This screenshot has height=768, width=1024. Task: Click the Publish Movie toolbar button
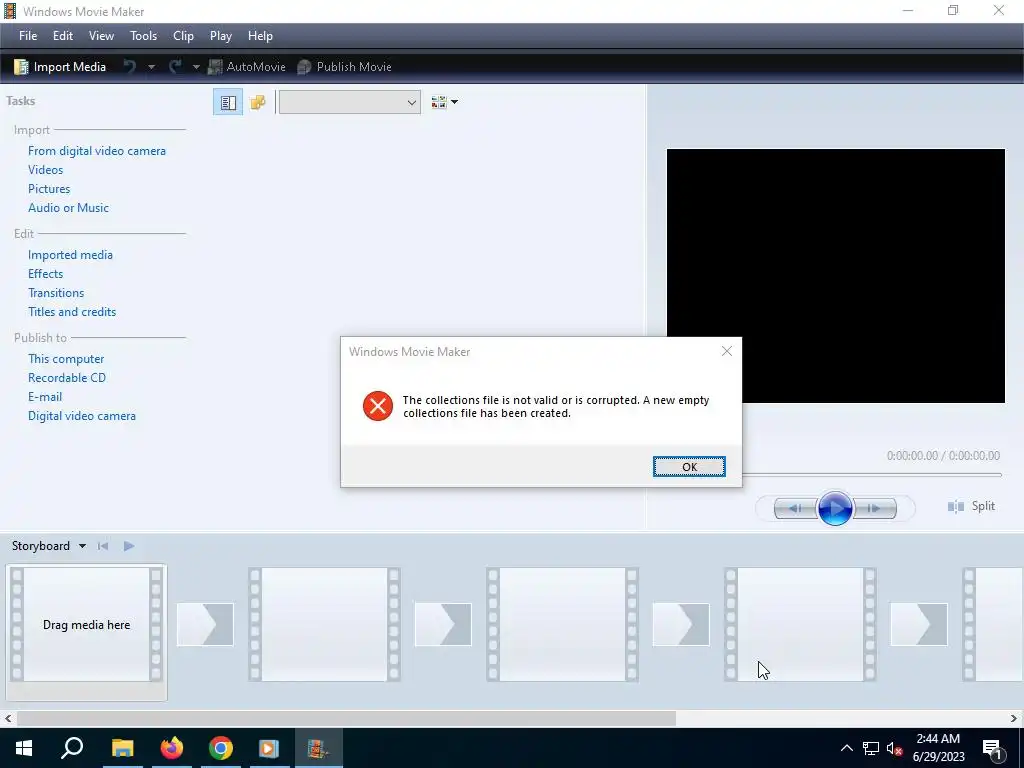[x=344, y=67]
